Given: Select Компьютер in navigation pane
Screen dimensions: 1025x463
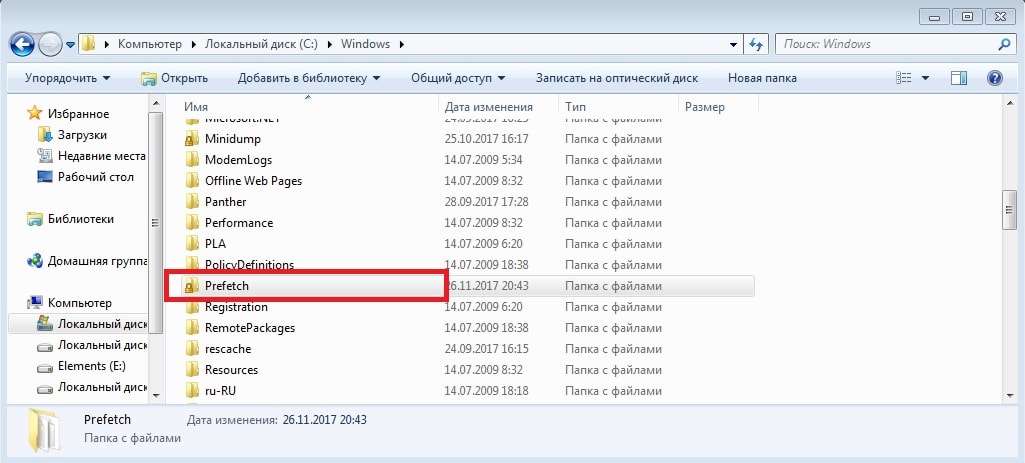Looking at the screenshot, I should pyautogui.click(x=80, y=303).
